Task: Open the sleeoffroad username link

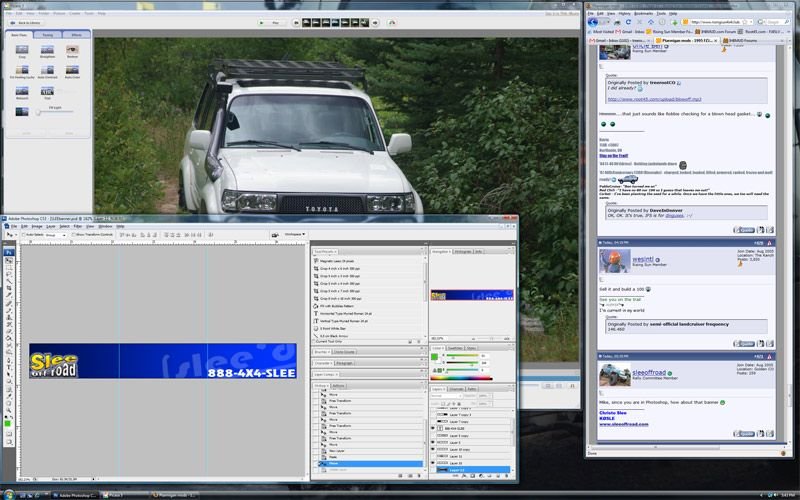Action: tap(649, 372)
